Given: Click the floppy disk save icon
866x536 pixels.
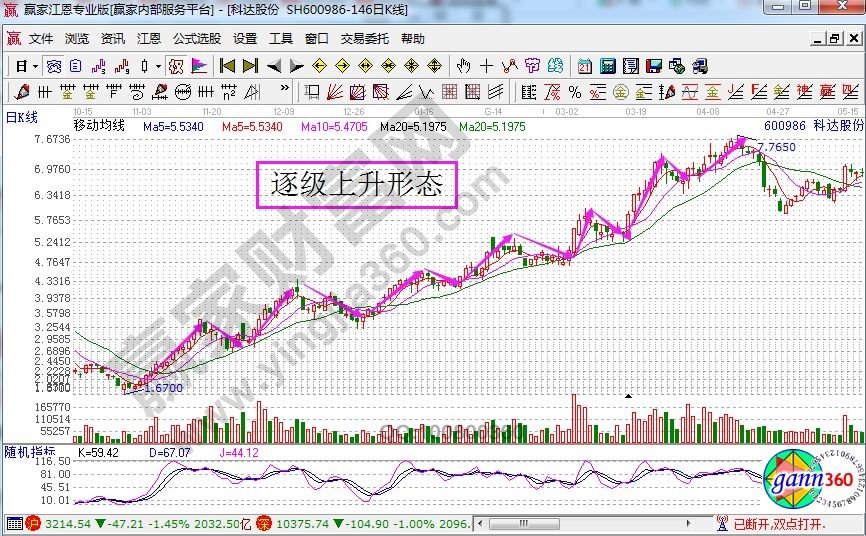Looking at the screenshot, I should coord(654,66).
